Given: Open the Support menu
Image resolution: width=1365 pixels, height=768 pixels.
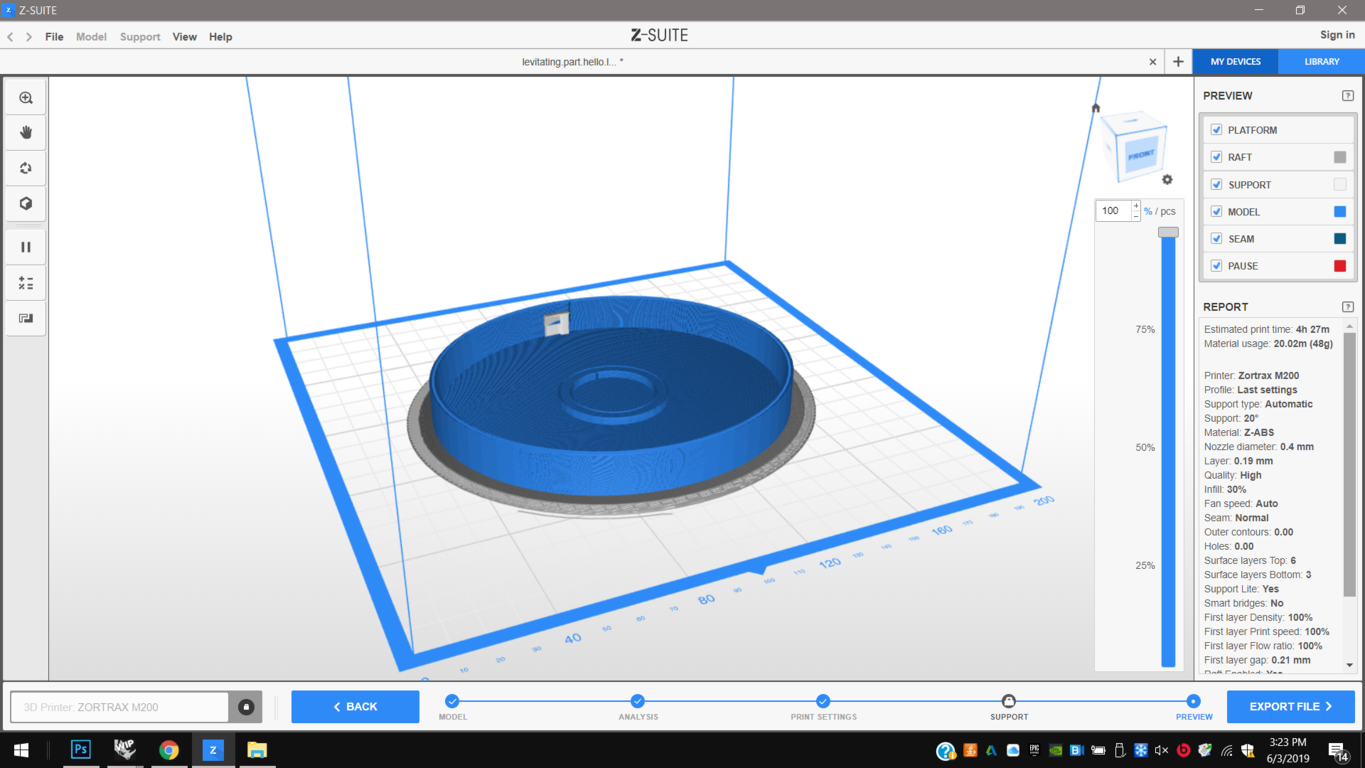Looking at the screenshot, I should click(x=140, y=37).
